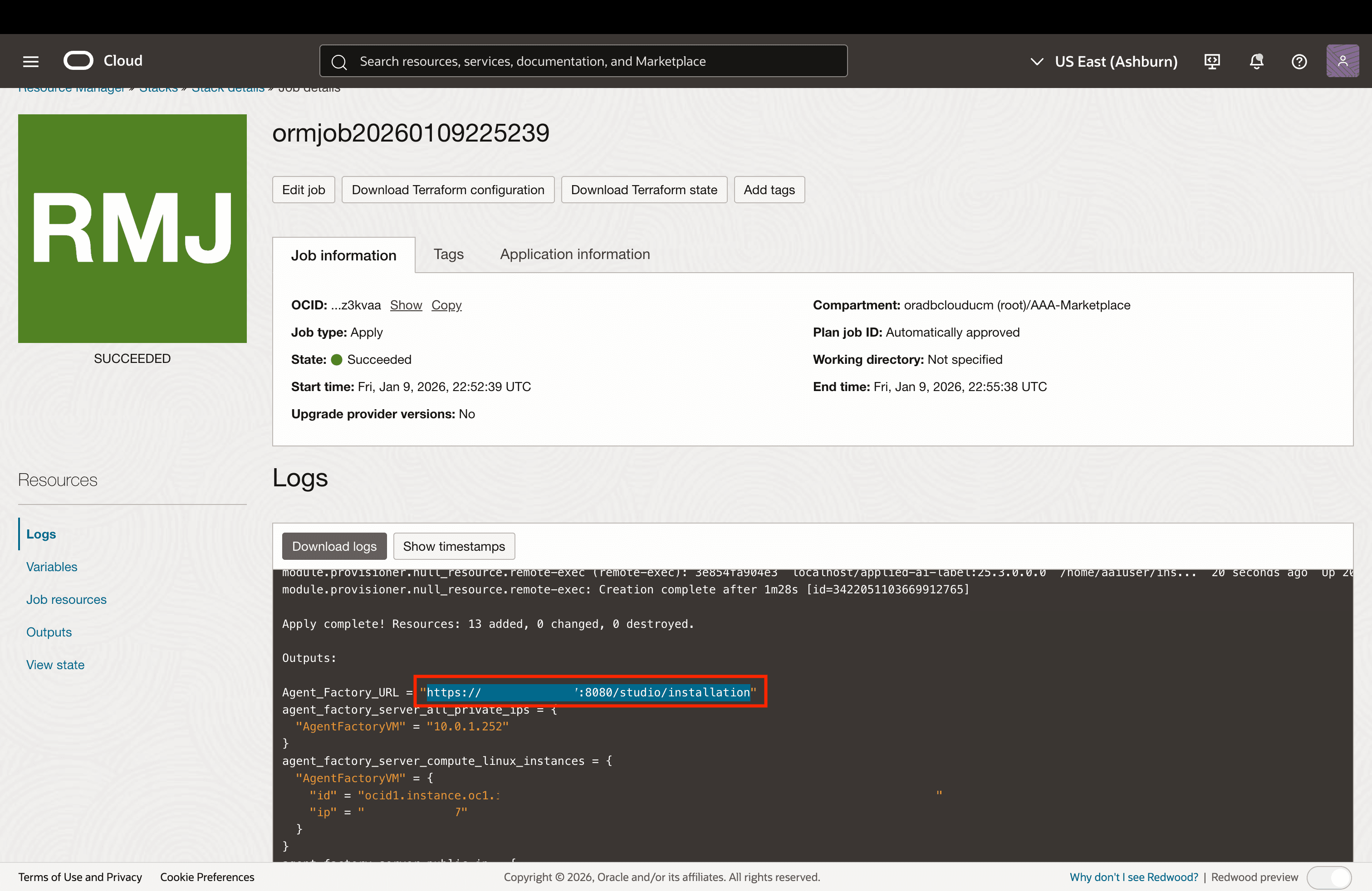The height and width of the screenshot is (891, 1372).
Task: Open the help question mark menu
Action: [1299, 61]
